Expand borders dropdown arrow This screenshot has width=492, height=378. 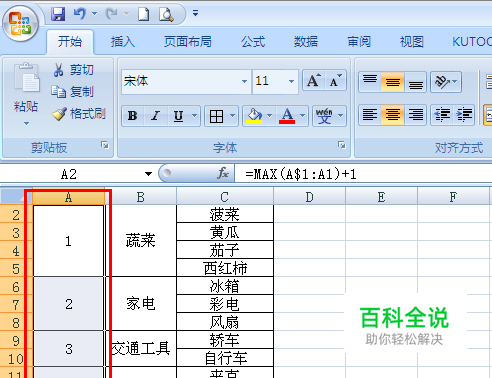pyautogui.click(x=232, y=116)
